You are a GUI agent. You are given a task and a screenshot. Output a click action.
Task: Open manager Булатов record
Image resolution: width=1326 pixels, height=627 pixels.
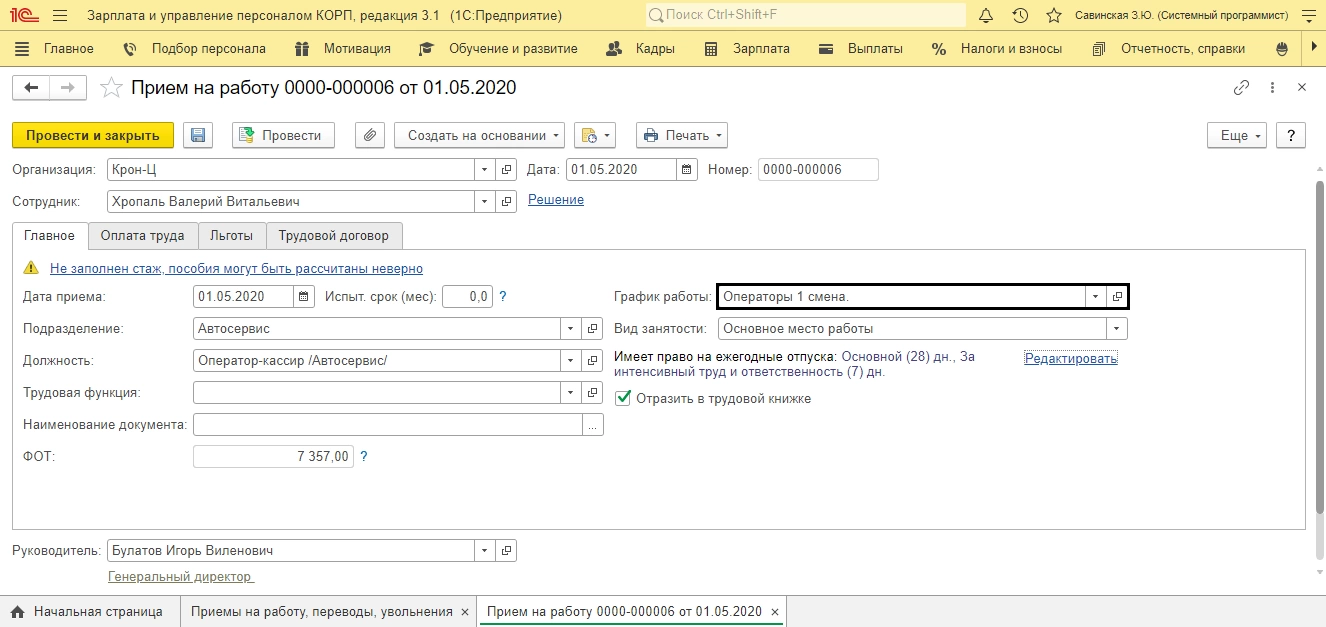(x=507, y=550)
